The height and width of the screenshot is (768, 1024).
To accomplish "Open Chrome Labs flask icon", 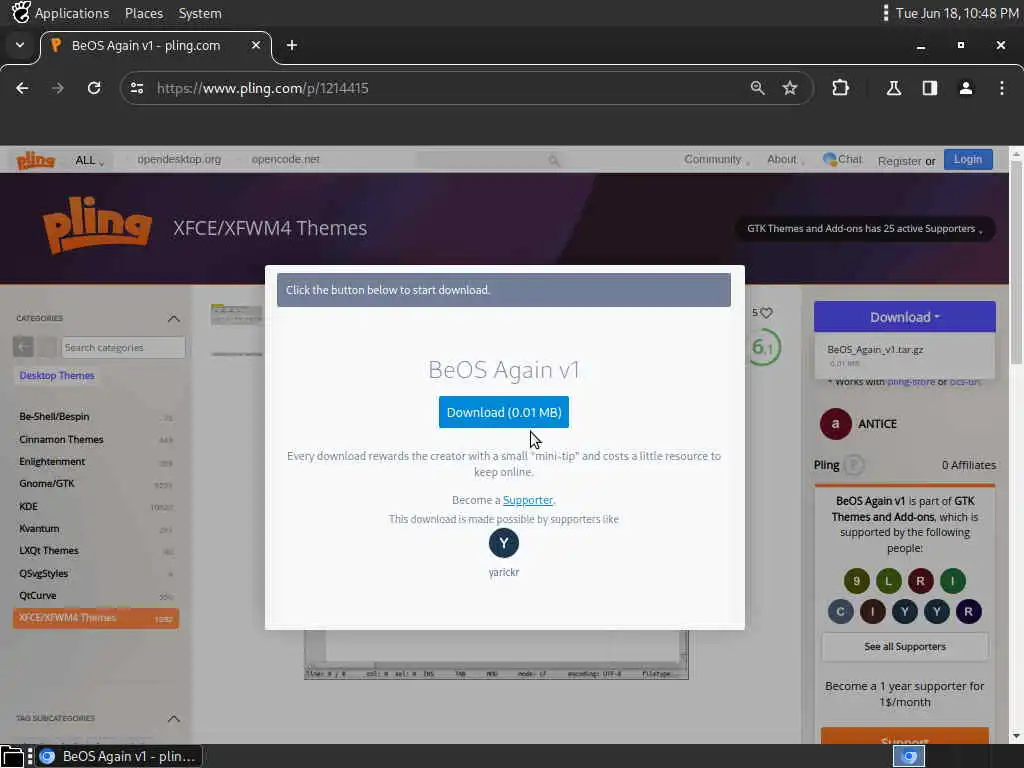I will coord(893,88).
